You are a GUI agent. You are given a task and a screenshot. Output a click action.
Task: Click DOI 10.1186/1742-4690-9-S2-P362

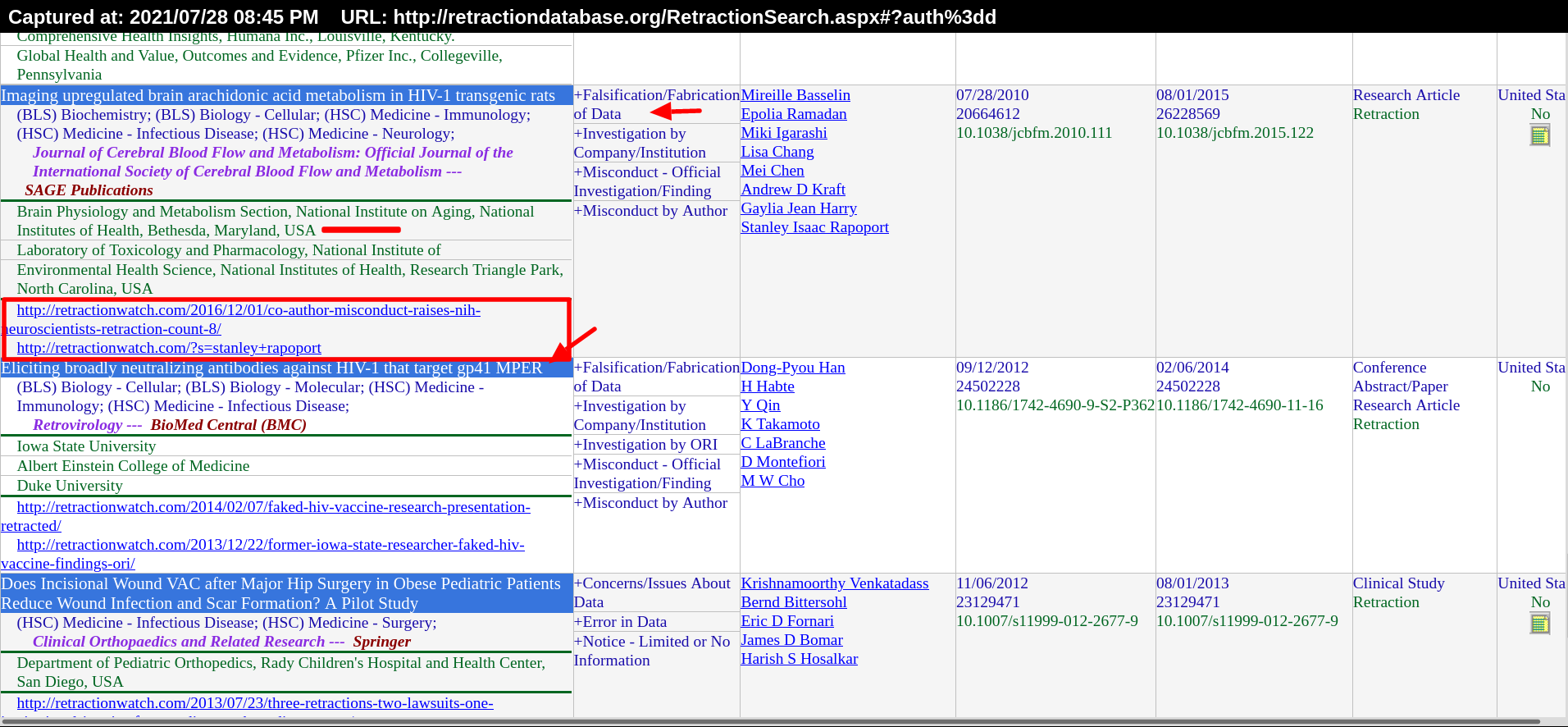(1055, 405)
